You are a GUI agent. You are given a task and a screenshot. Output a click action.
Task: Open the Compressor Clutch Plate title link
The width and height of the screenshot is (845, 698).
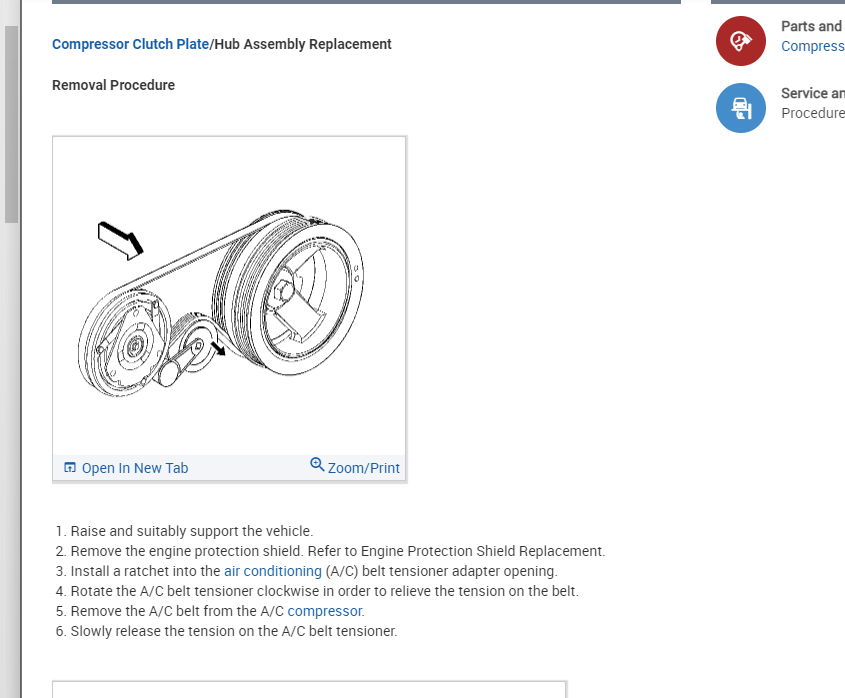[x=130, y=44]
